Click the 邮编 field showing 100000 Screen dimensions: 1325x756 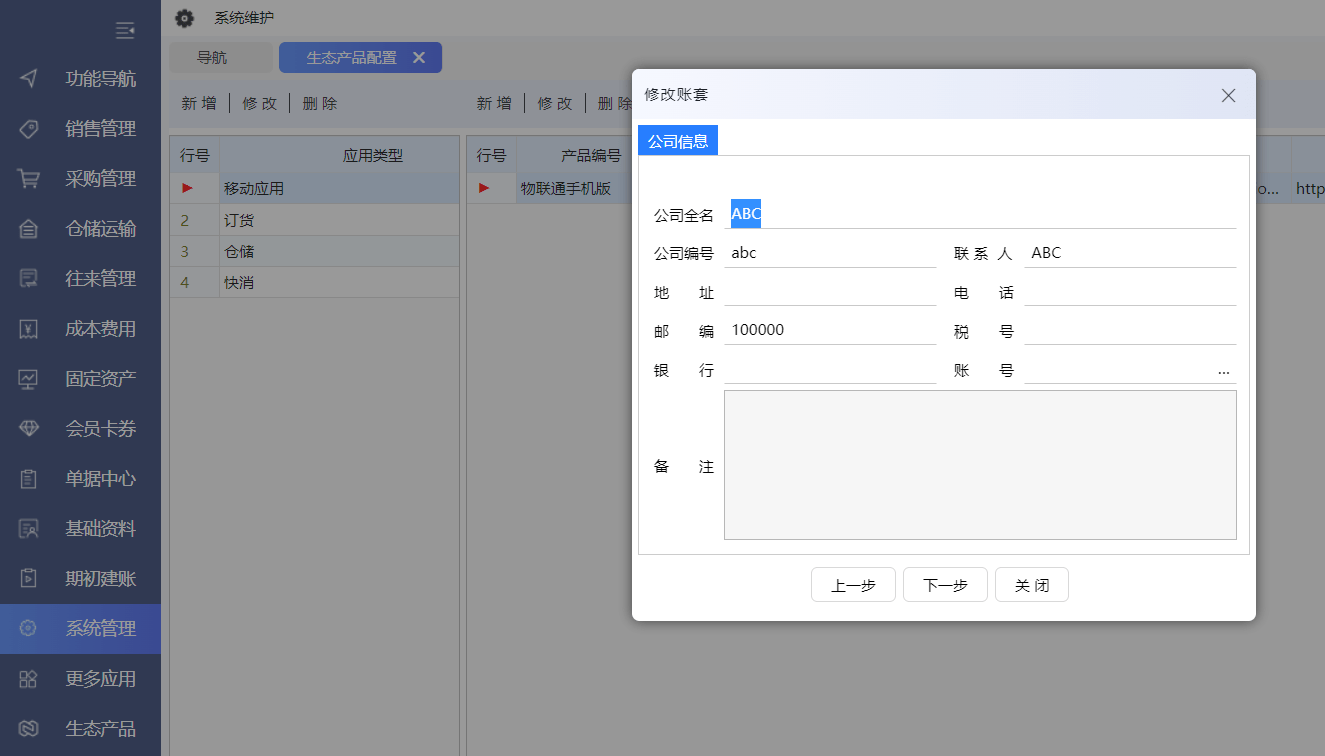830,330
